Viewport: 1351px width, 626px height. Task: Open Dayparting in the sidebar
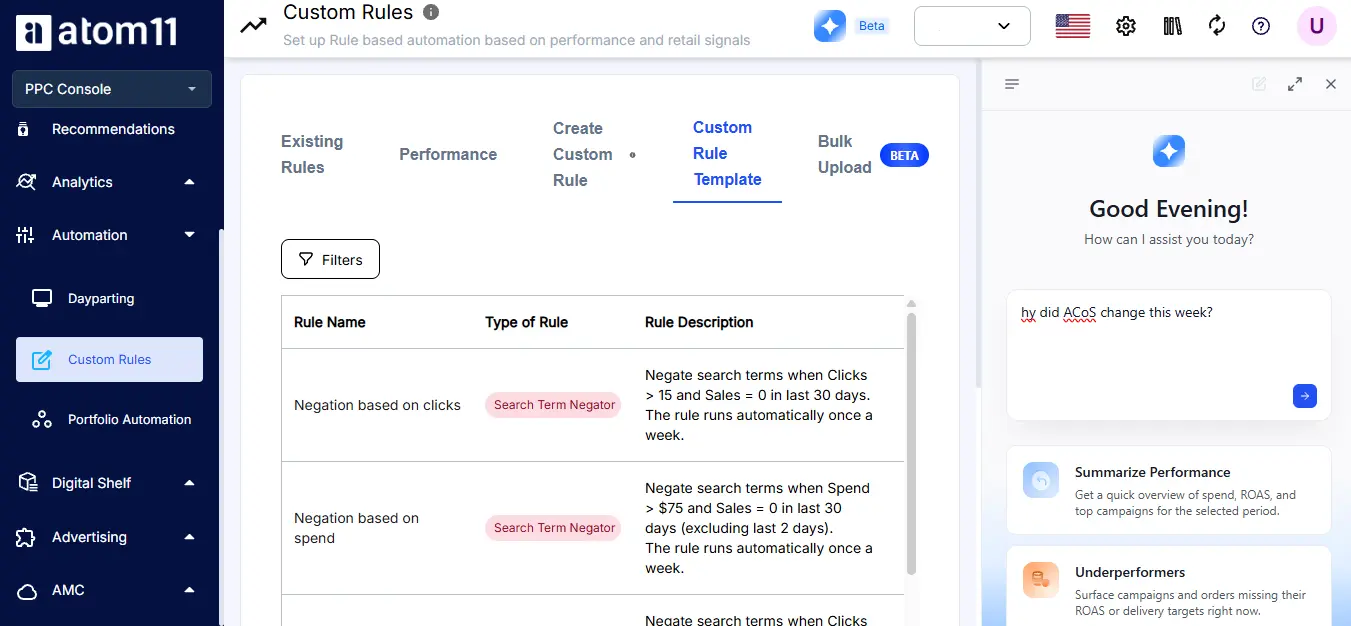pos(101,298)
